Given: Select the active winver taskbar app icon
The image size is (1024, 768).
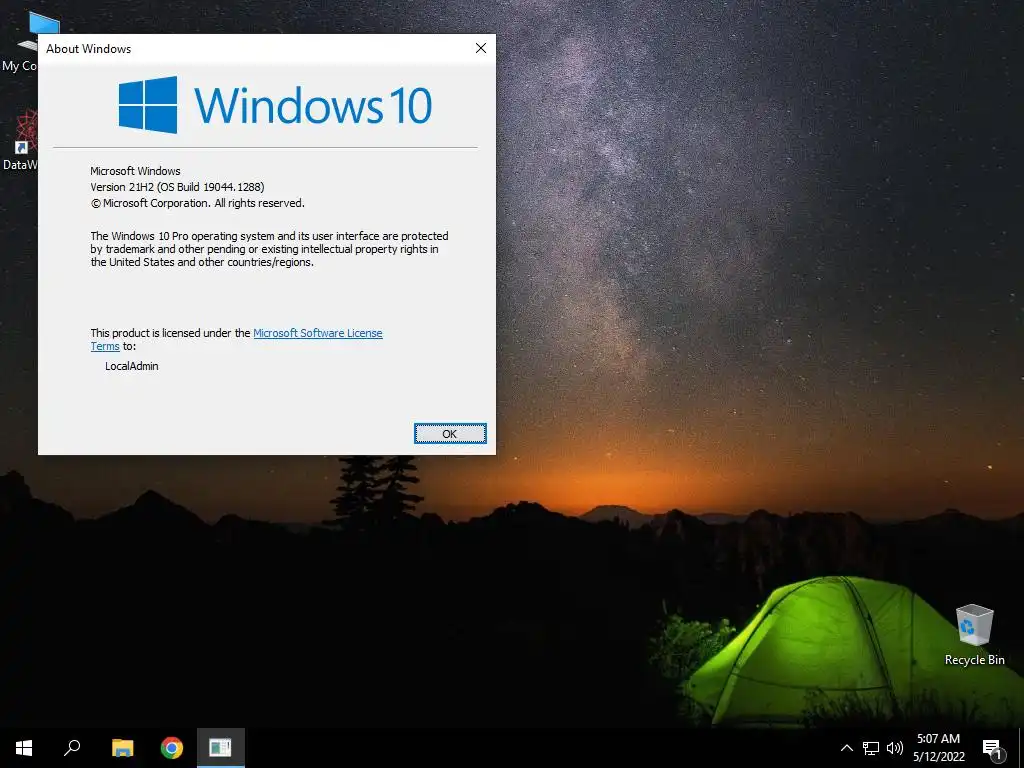Looking at the screenshot, I should pos(221,748).
